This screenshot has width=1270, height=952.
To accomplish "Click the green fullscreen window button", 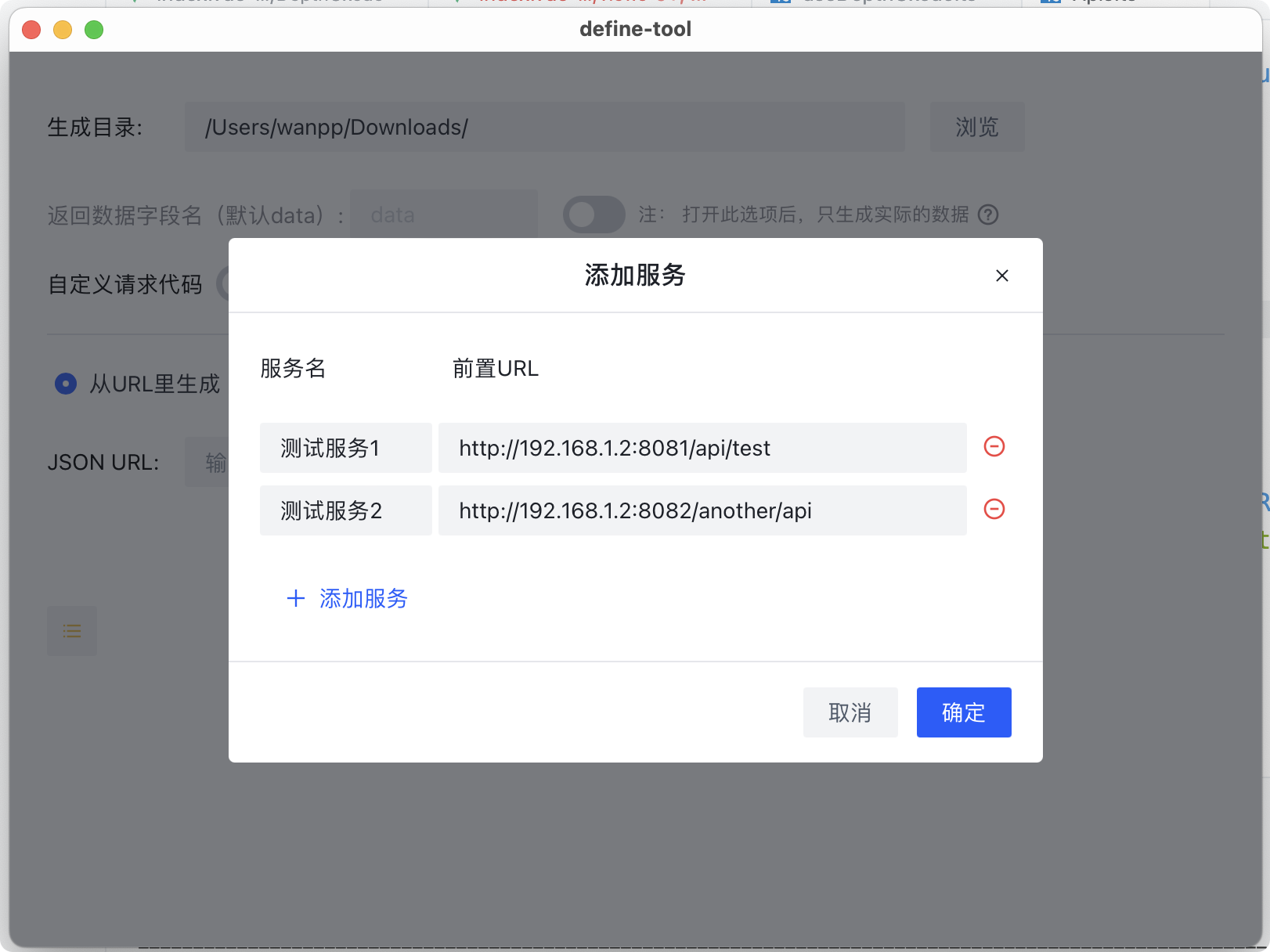I will point(94,30).
